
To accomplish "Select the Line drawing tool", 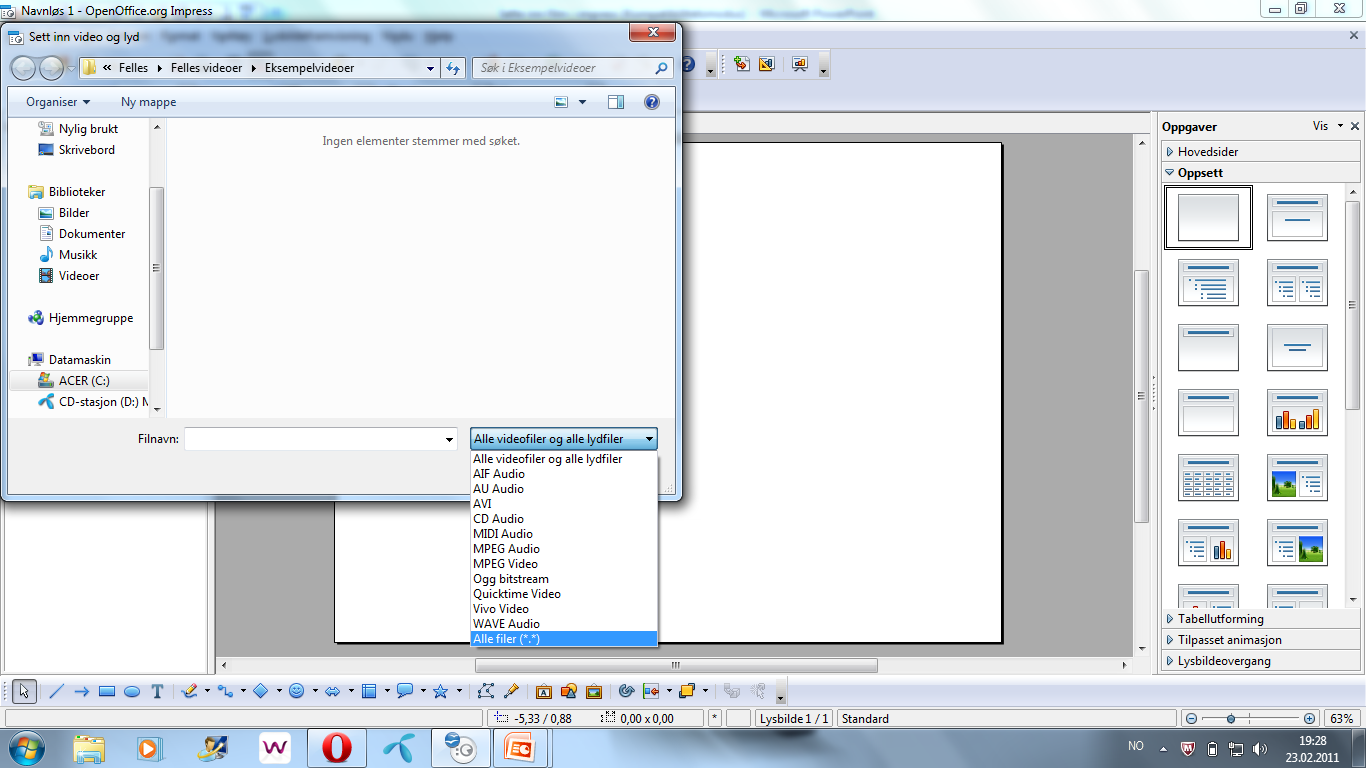I will 56,691.
